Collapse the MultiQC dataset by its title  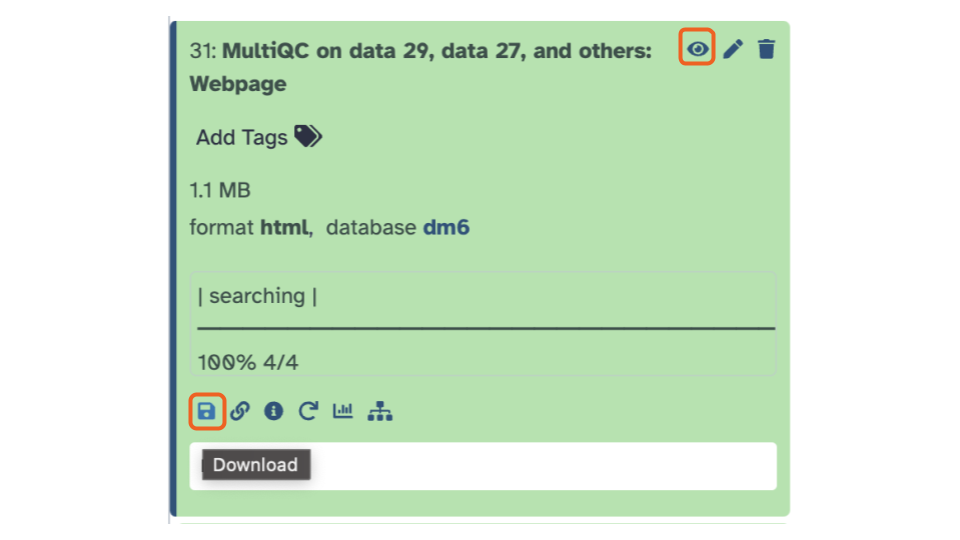point(420,67)
